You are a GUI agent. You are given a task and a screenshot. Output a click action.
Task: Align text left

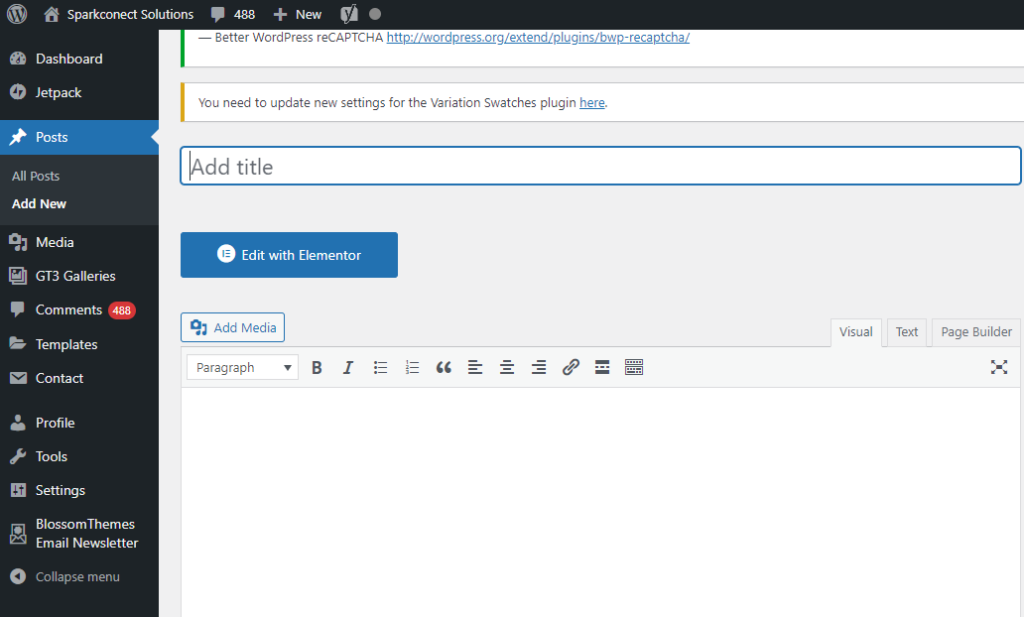click(x=475, y=368)
